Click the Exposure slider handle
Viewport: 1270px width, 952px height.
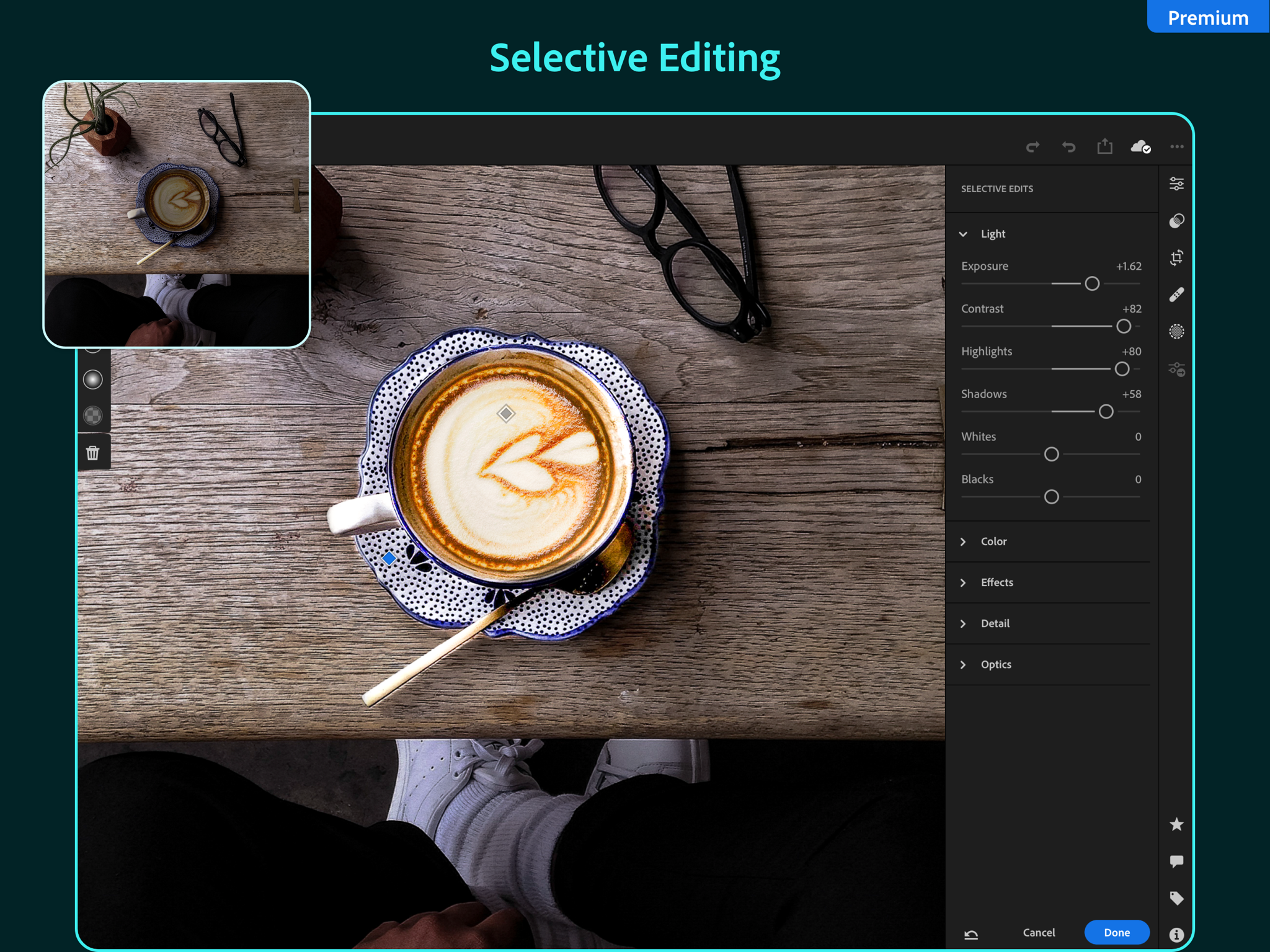(x=1092, y=284)
